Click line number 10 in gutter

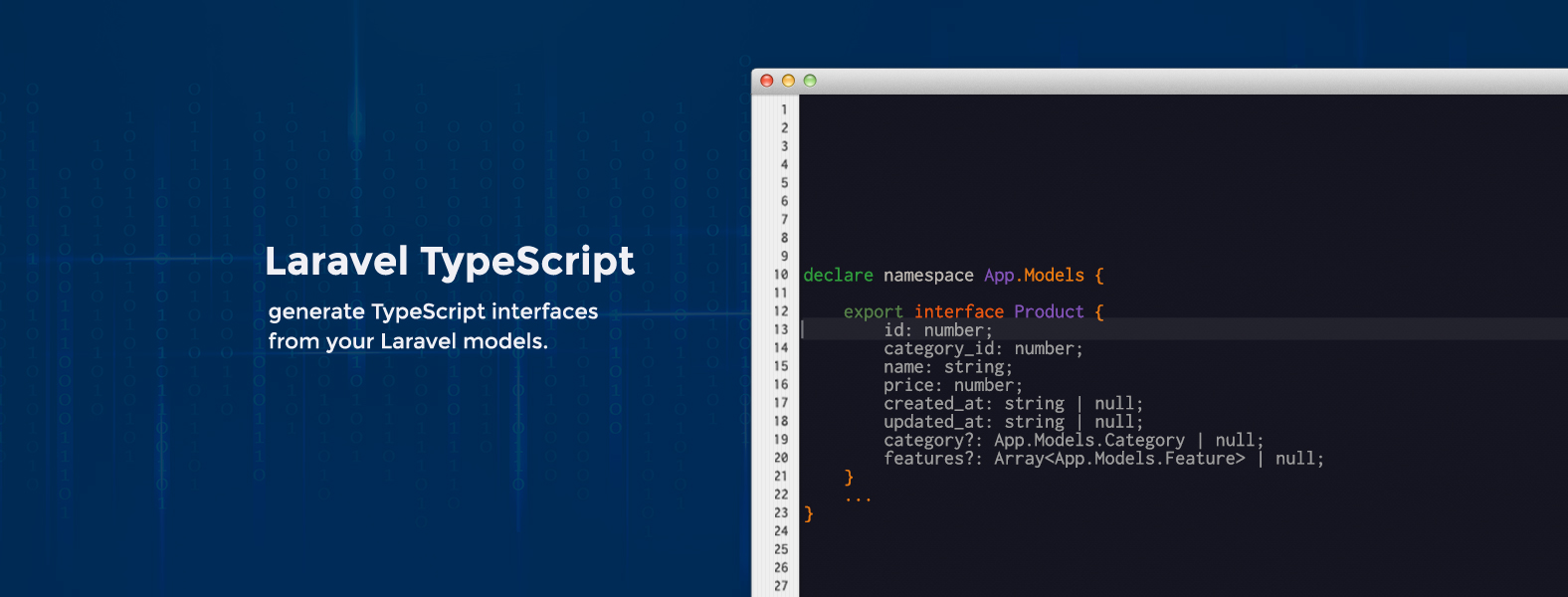tap(781, 275)
